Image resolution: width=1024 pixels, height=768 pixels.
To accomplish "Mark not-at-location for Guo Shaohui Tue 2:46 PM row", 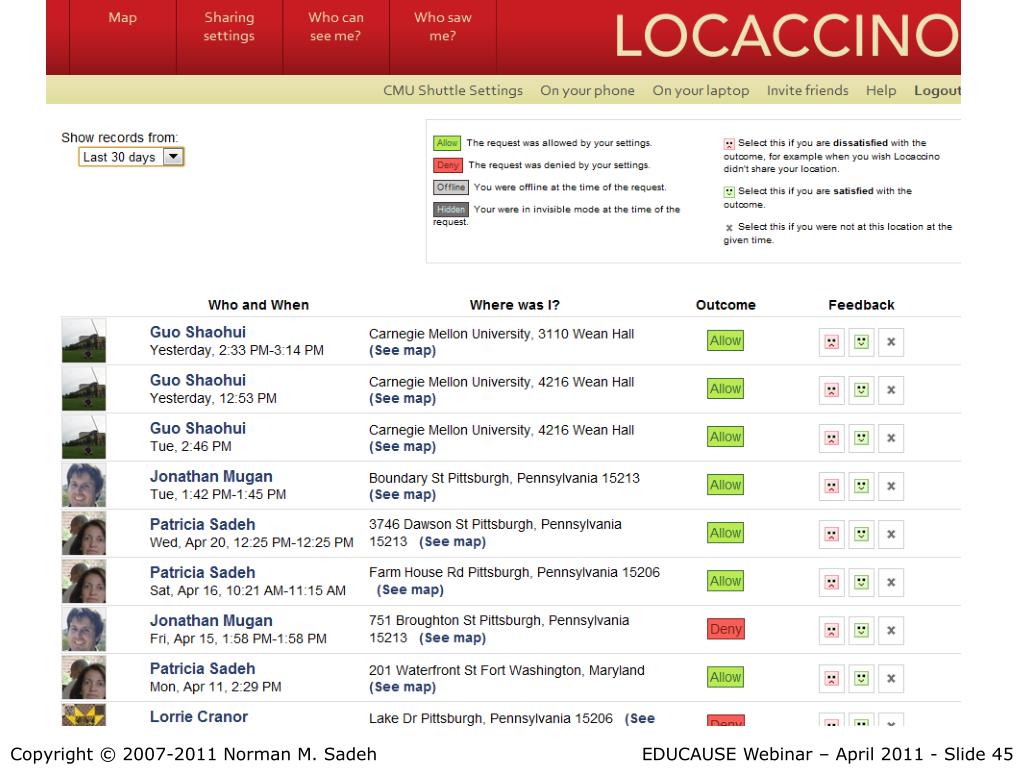I will [891, 438].
